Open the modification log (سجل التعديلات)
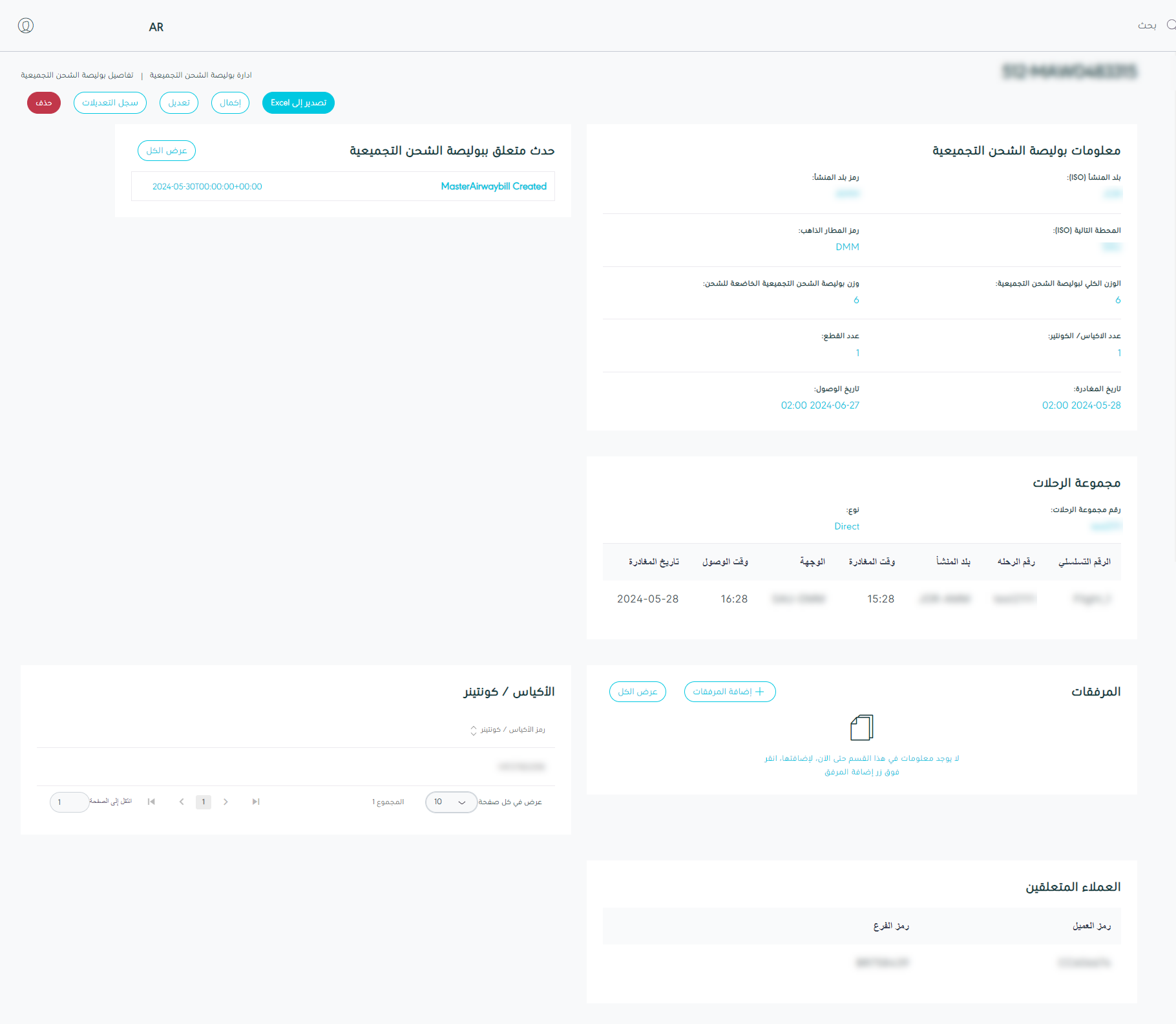The width and height of the screenshot is (1176, 1024). pos(110,103)
